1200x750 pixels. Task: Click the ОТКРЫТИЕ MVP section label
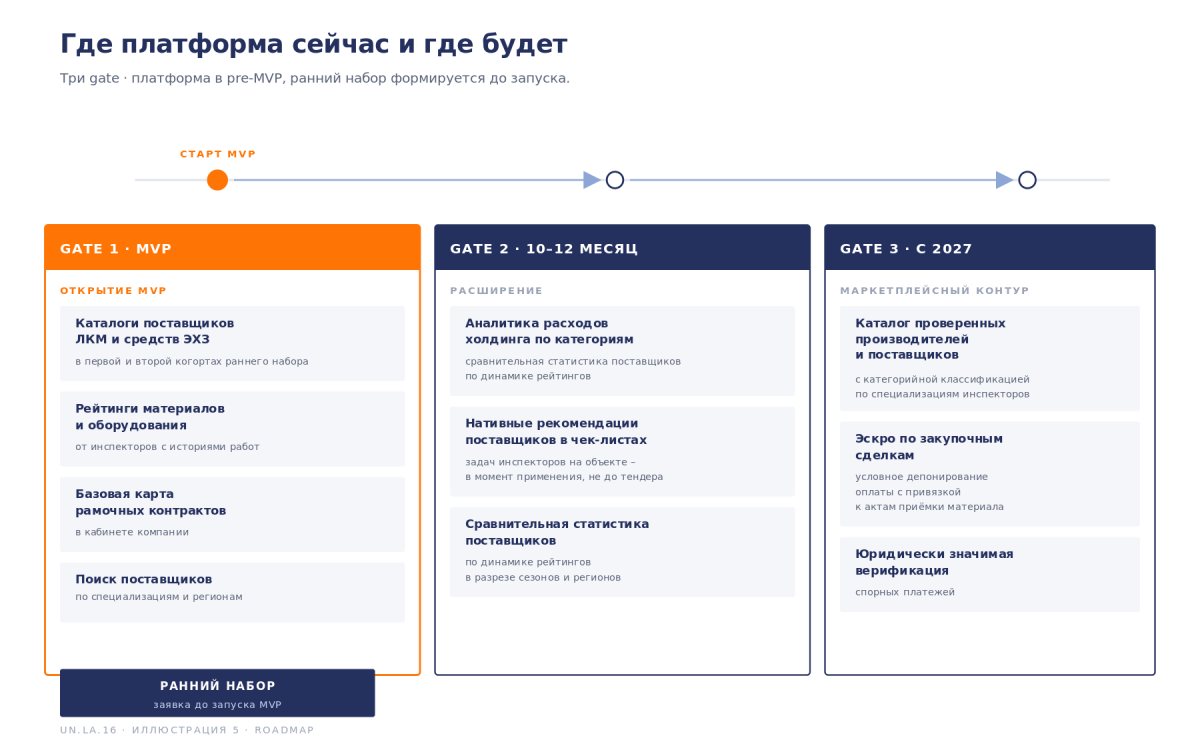[113, 291]
